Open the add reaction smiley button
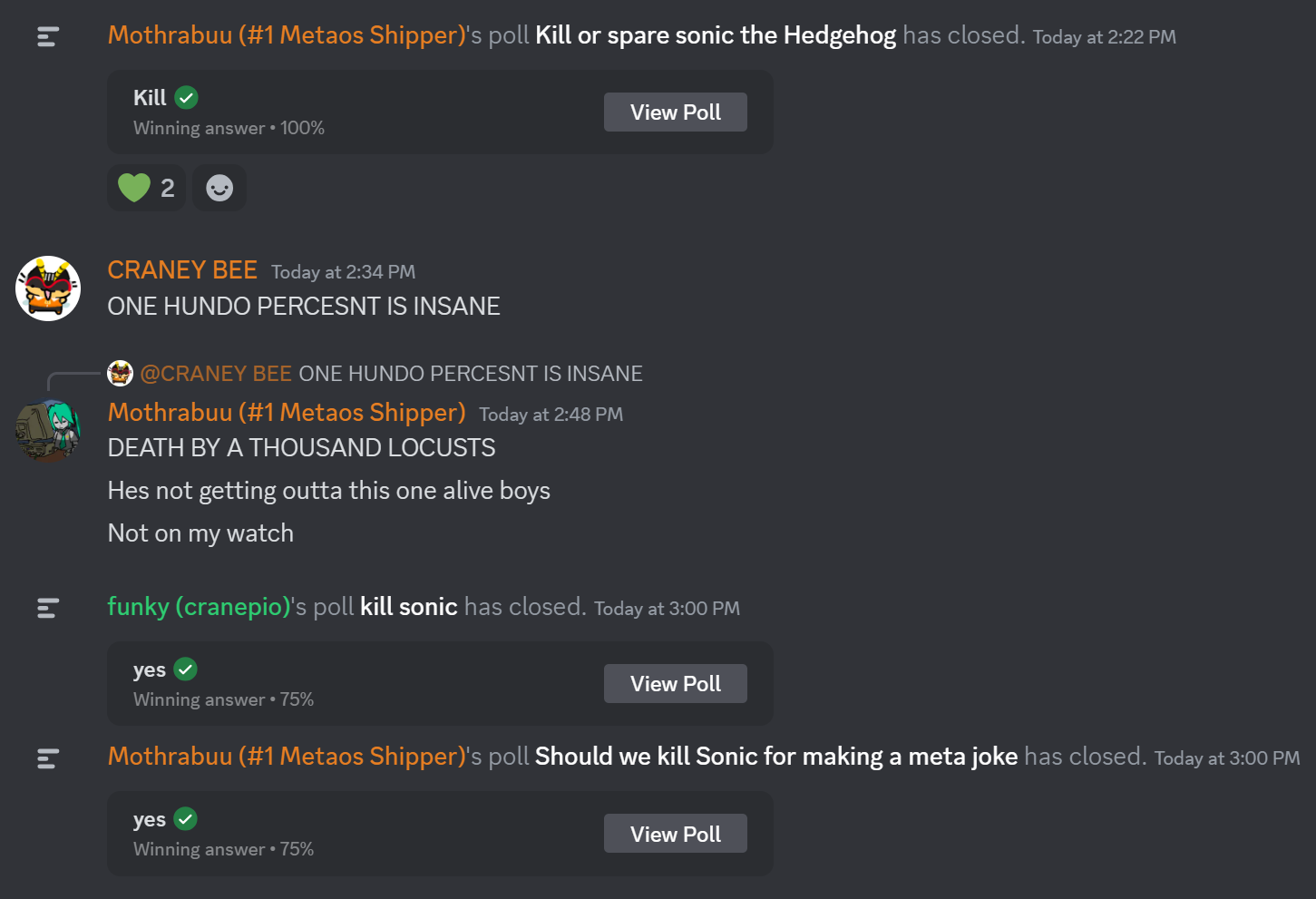The height and width of the screenshot is (899, 1316). [x=219, y=188]
